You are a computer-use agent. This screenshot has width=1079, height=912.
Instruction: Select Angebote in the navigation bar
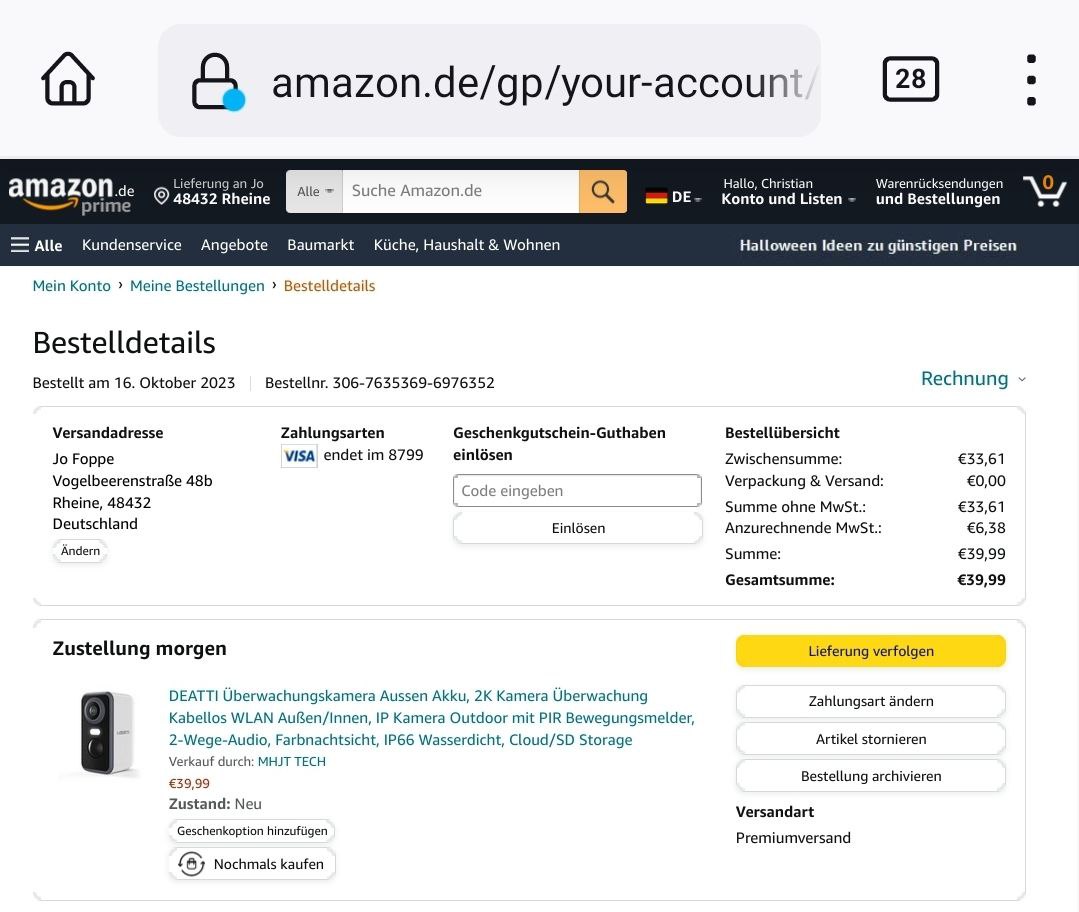pyautogui.click(x=234, y=245)
